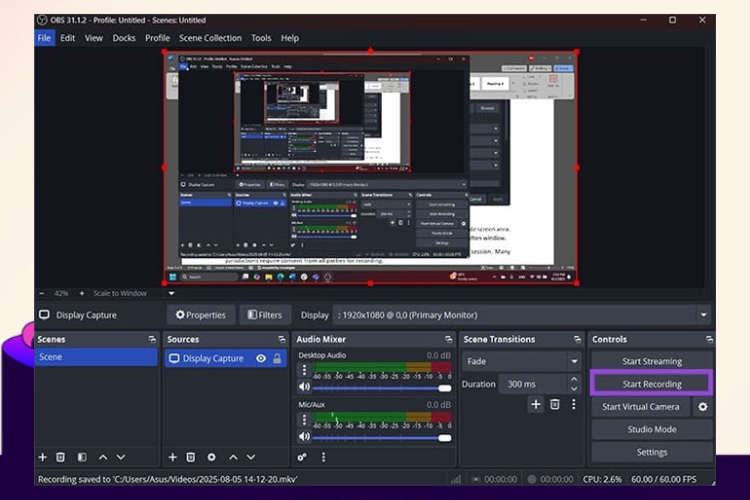Mute the Mic/Aux speaker icon
Image resolution: width=750 pixels, height=500 pixels.
coord(304,437)
